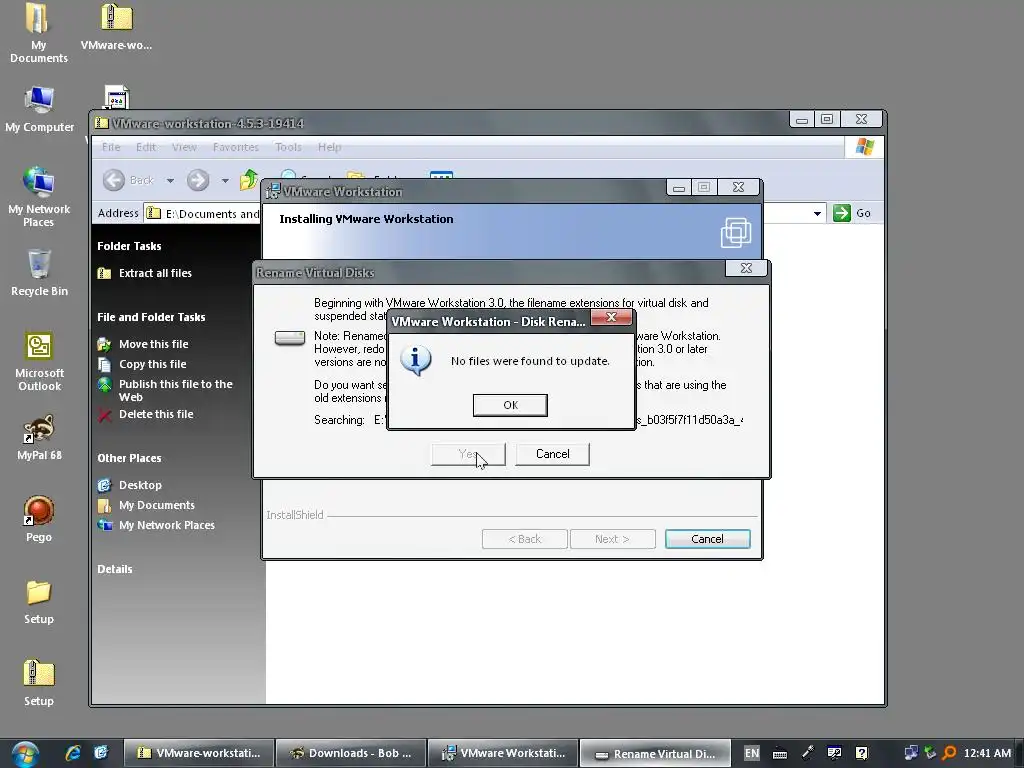Screen dimensions: 1024x768
Task: Close the Disk Rename message box
Action: coord(611,317)
